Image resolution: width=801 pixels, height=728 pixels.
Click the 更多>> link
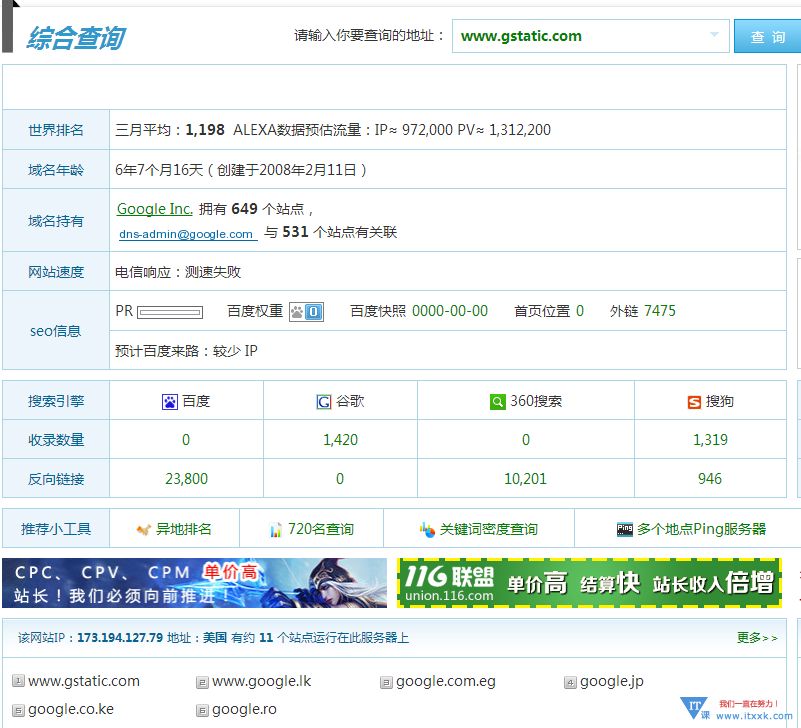757,638
